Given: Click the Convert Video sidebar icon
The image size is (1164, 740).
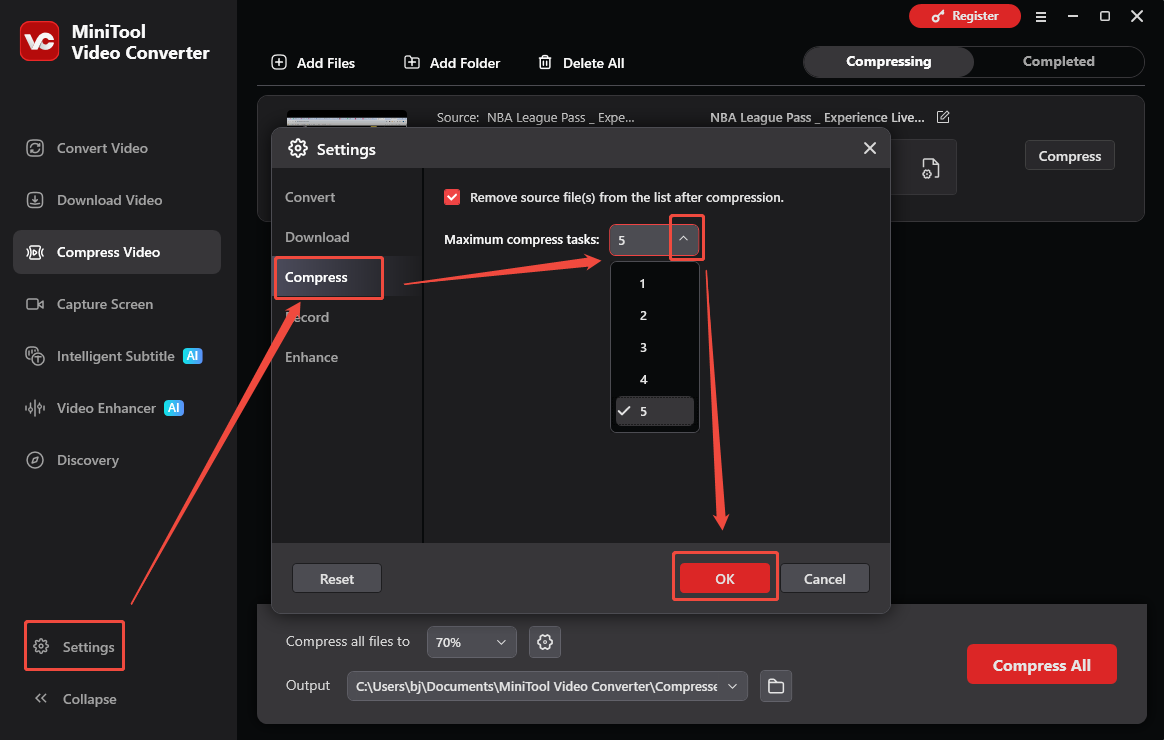Looking at the screenshot, I should click(x=35, y=148).
